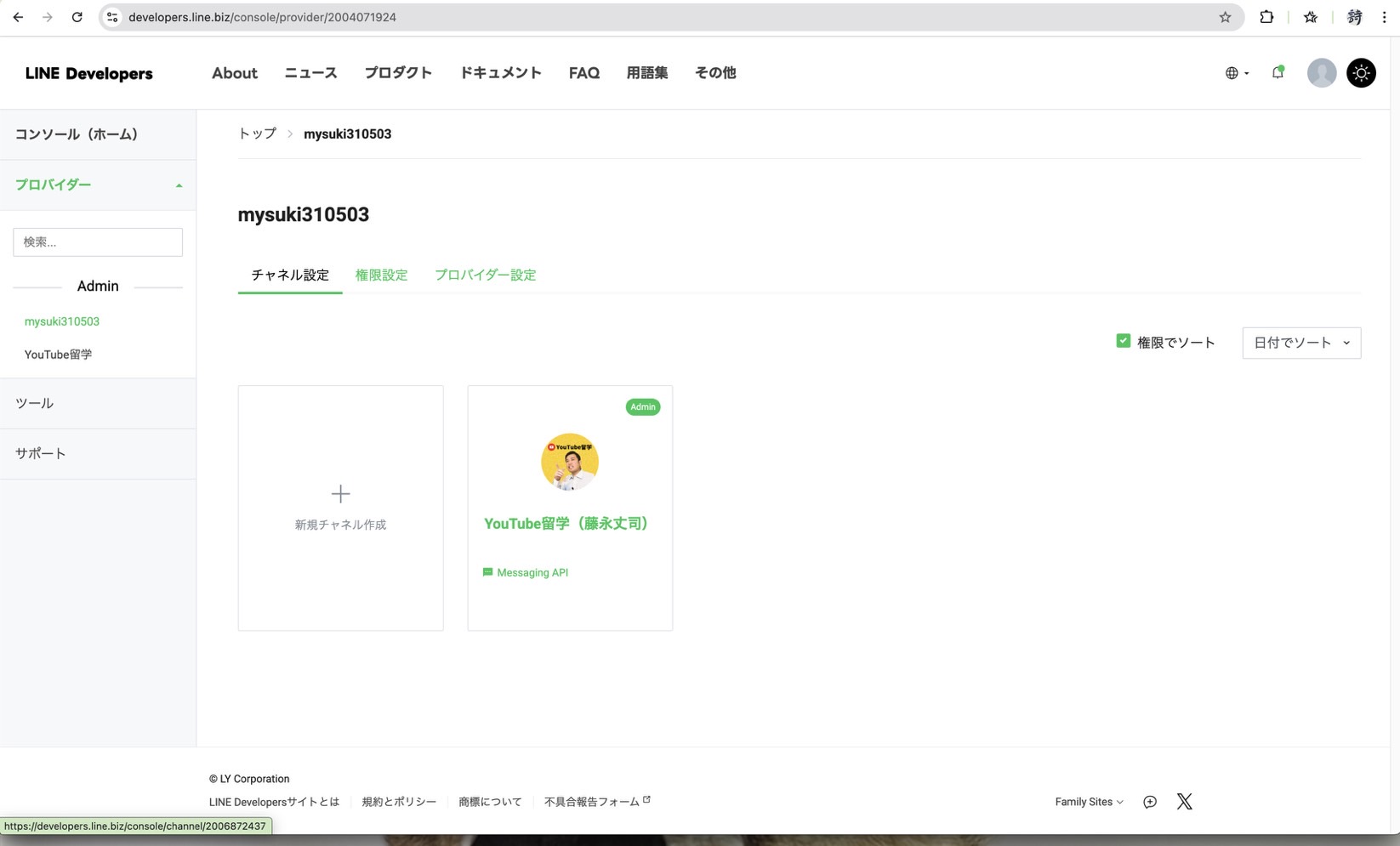The width and height of the screenshot is (1400, 846).
Task: Open the プロダクト menu
Action: (398, 73)
